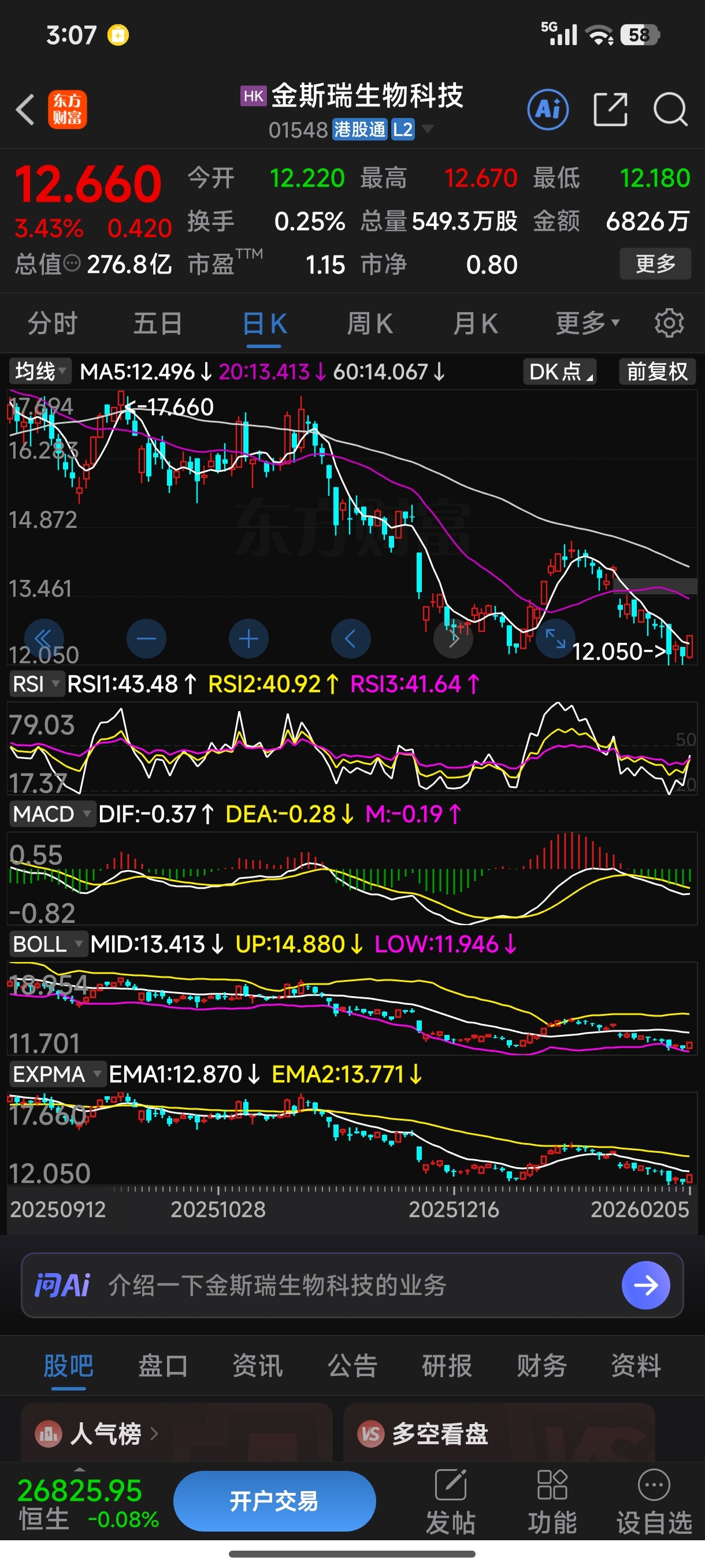The image size is (705, 1568).
Task: Tap the current price 12.660
Action: coord(88,184)
